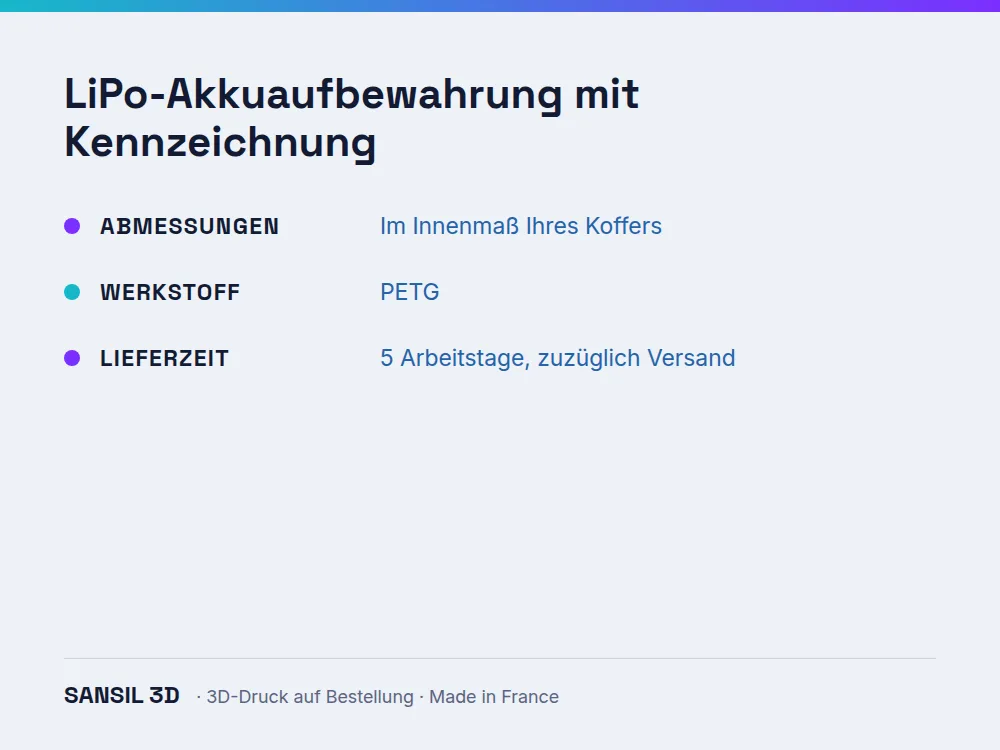Select the WERKSTOFF label
The width and height of the screenshot is (1000, 750).
(x=170, y=292)
